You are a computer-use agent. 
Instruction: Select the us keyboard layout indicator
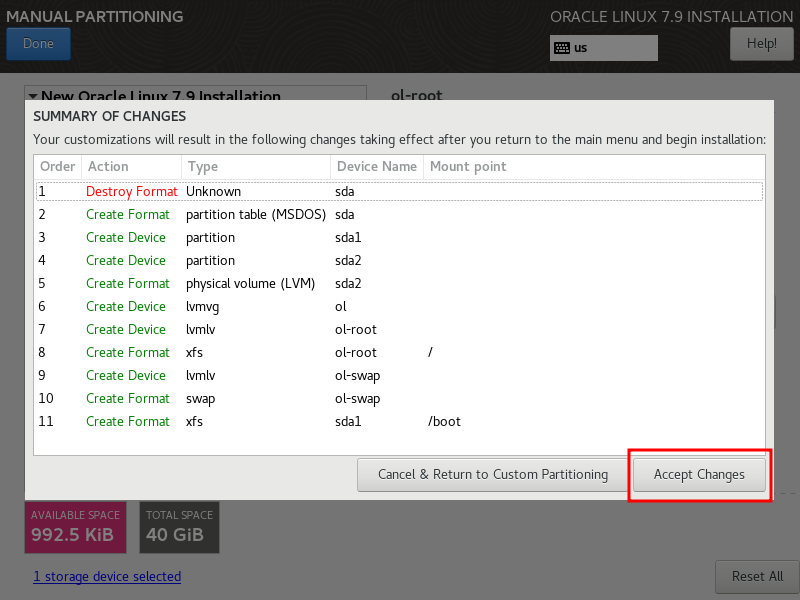(x=604, y=48)
